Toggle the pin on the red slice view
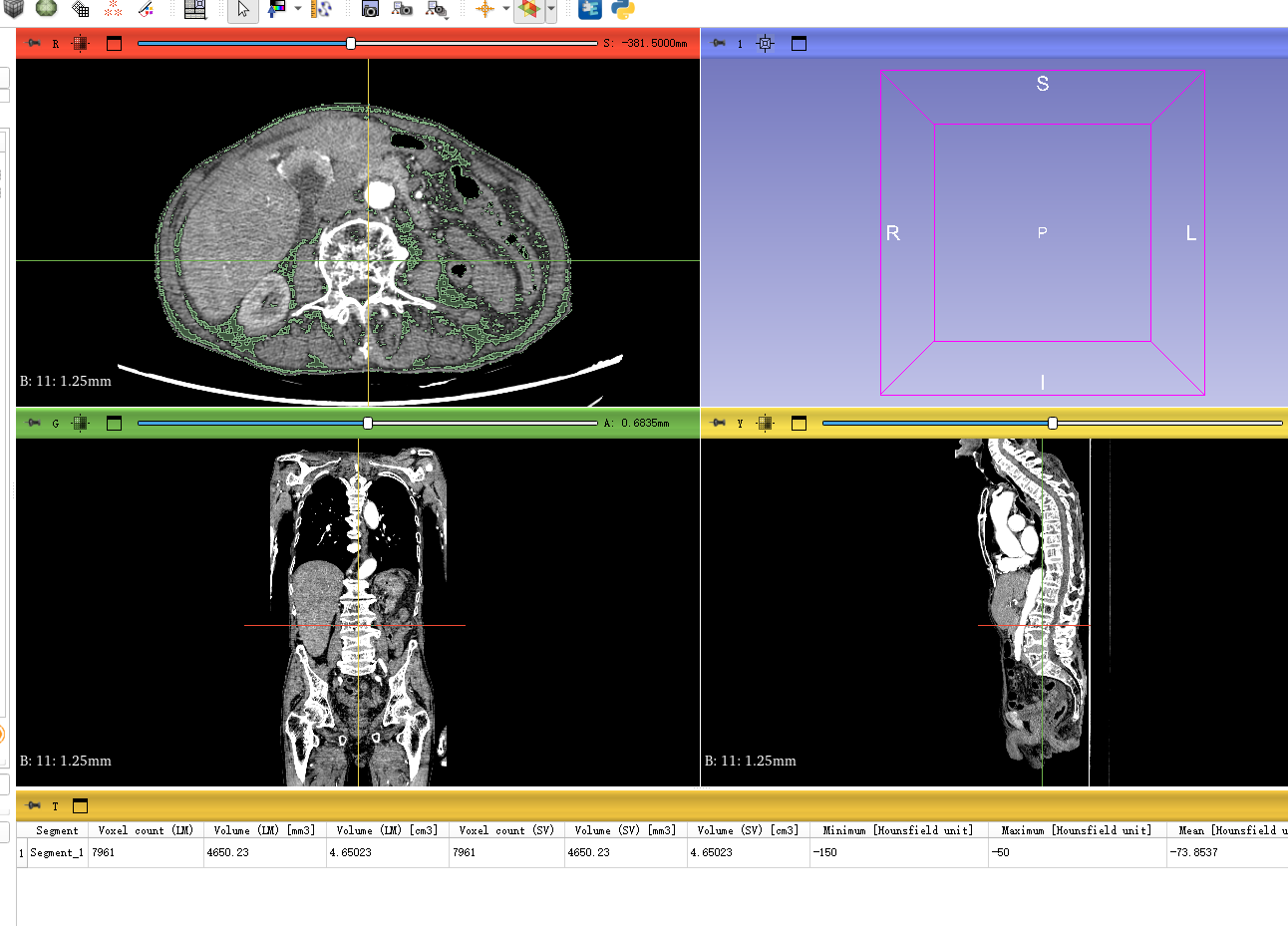This screenshot has height=926, width=1288. pyautogui.click(x=34, y=44)
